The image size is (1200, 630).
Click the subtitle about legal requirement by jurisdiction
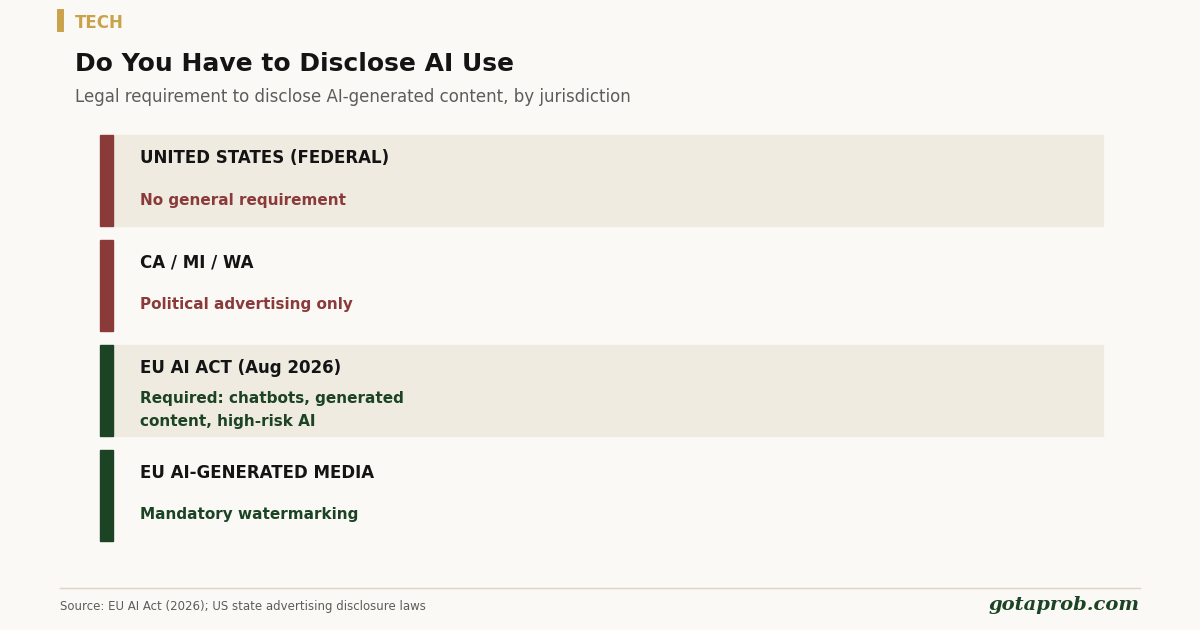pos(353,97)
